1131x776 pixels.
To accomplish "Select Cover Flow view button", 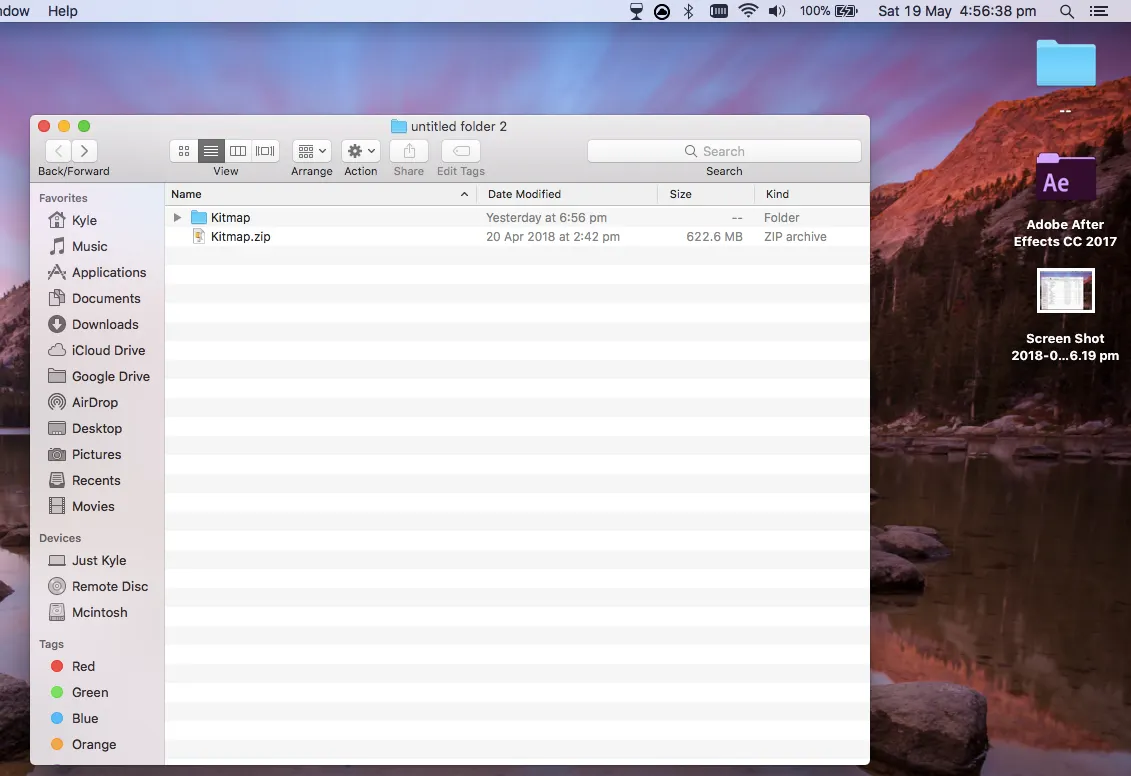I will pyautogui.click(x=265, y=151).
